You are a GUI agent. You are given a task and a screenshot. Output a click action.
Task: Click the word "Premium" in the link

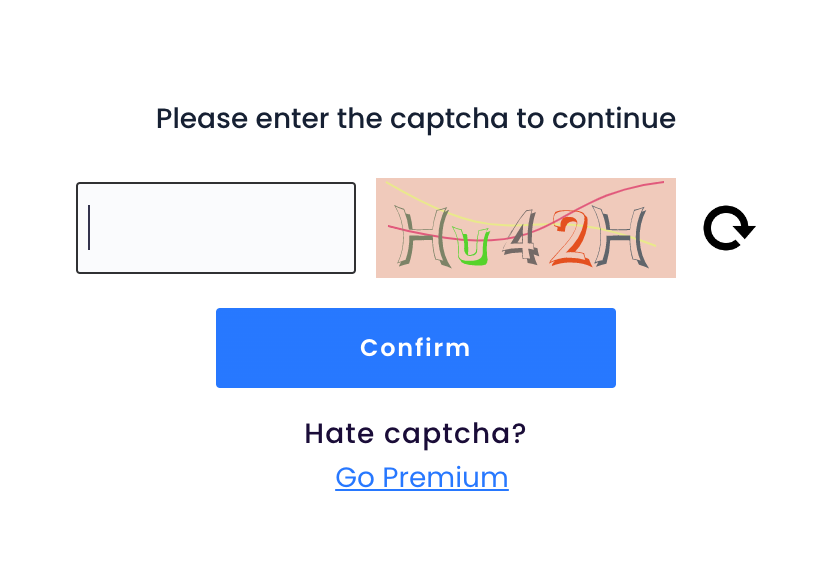(445, 478)
